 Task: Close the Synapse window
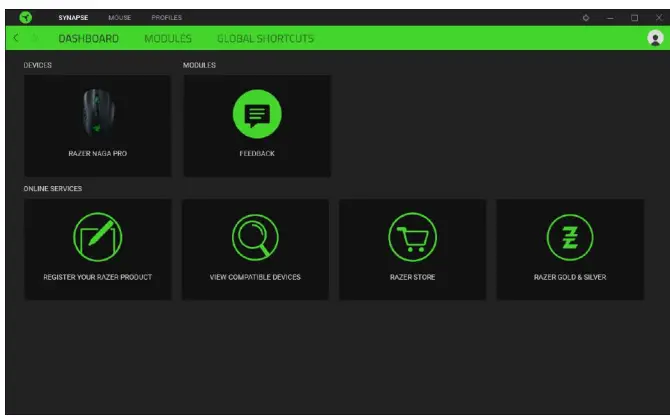pyautogui.click(x=658, y=18)
